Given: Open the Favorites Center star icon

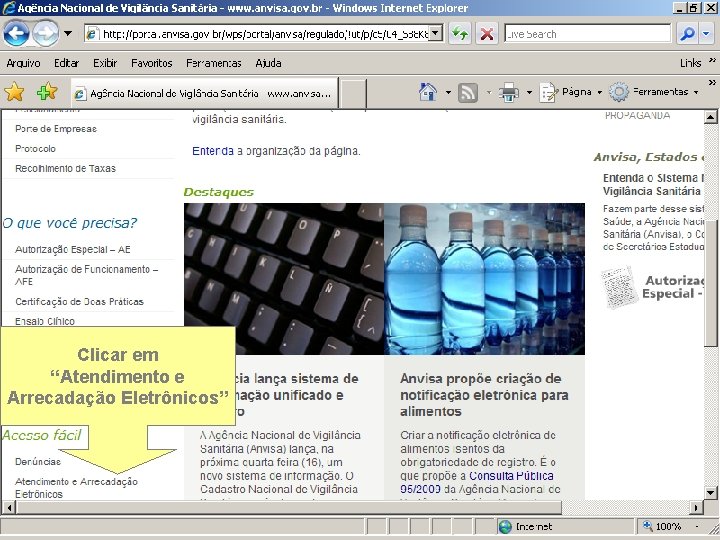Looking at the screenshot, I should click(14, 92).
